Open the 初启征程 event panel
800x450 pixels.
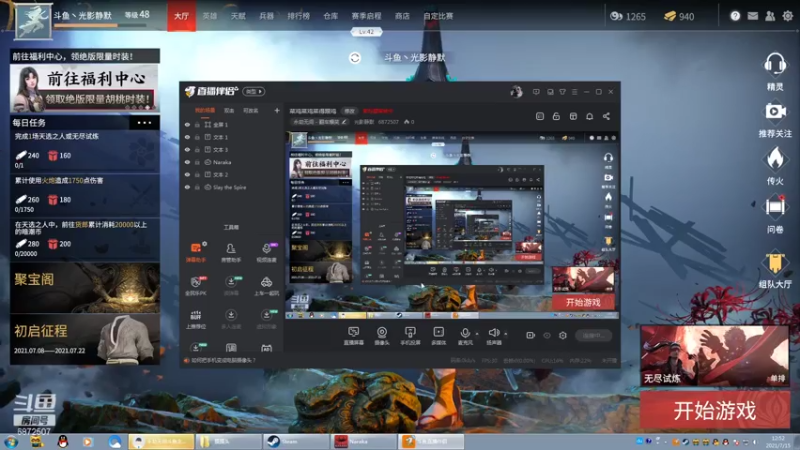point(85,339)
